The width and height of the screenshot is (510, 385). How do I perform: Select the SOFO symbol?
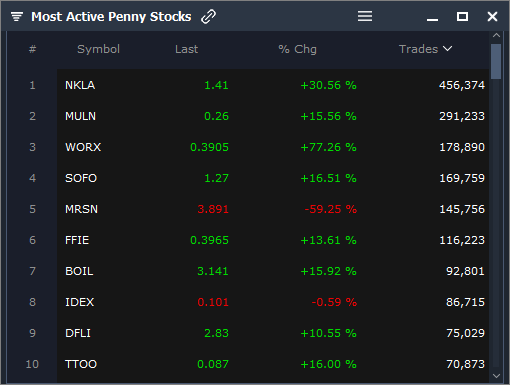coord(81,178)
